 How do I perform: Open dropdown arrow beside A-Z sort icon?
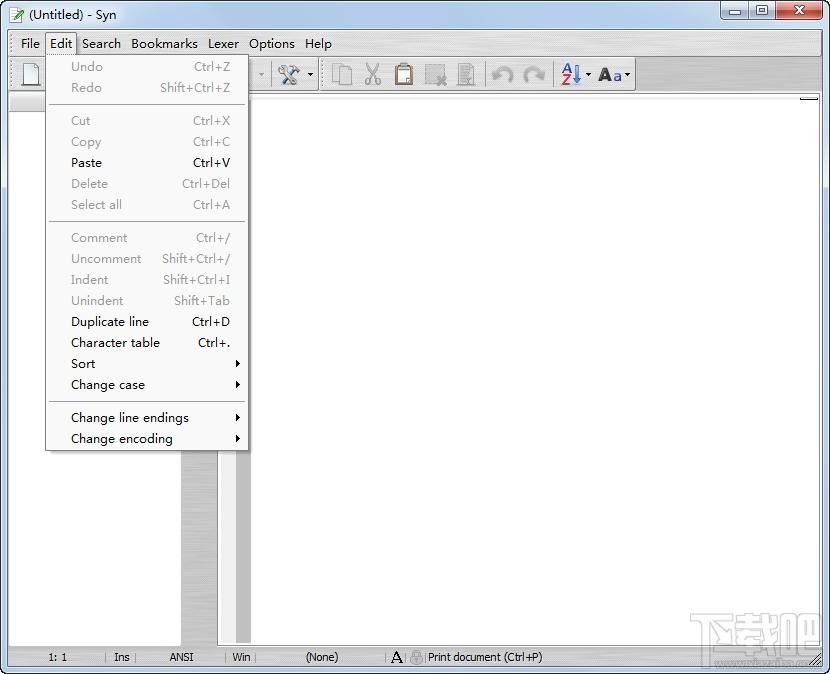click(588, 75)
